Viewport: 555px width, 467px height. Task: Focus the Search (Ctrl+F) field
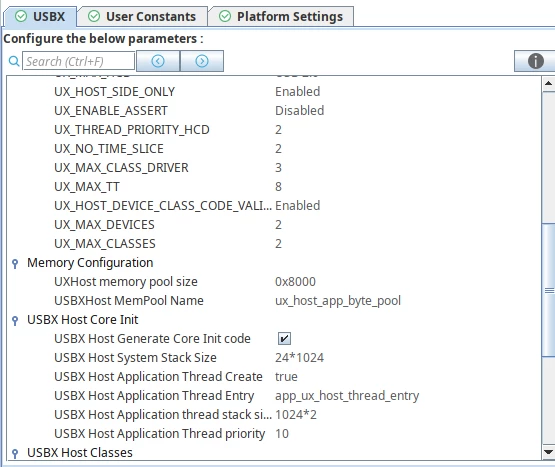[x=79, y=61]
